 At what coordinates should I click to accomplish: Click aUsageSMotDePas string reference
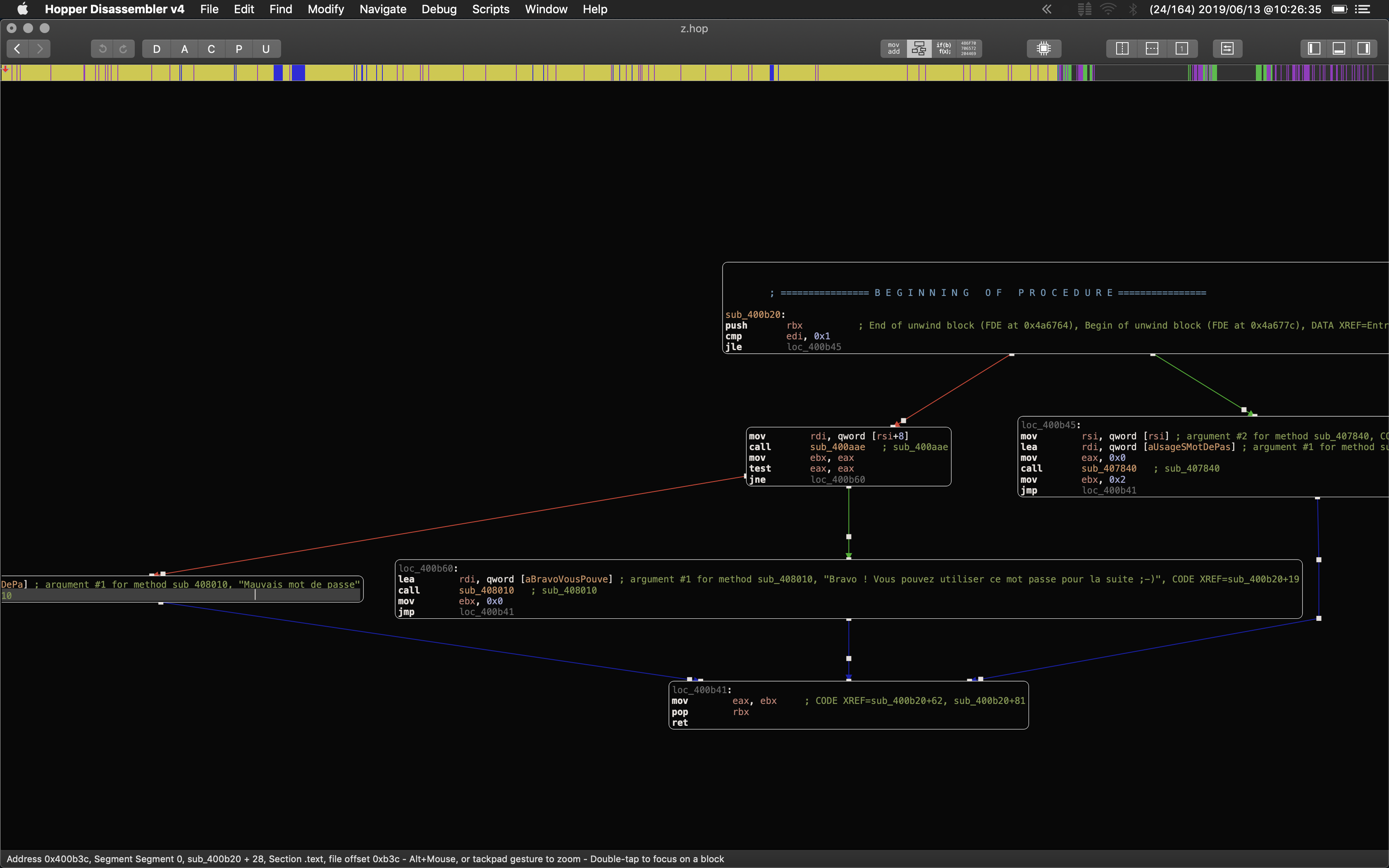tap(1189, 447)
